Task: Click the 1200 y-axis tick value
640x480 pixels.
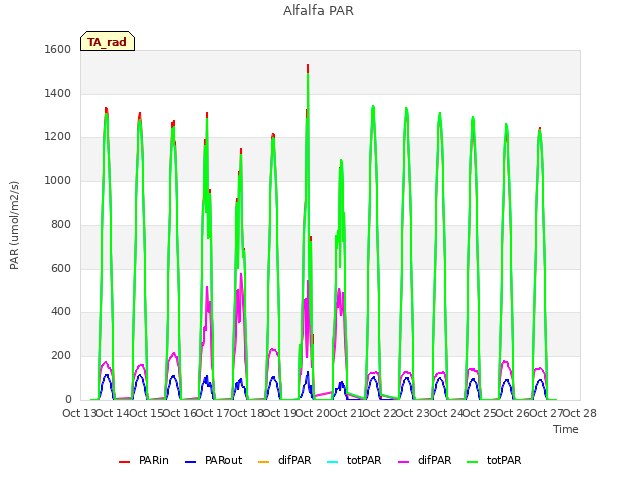Action: (58, 137)
